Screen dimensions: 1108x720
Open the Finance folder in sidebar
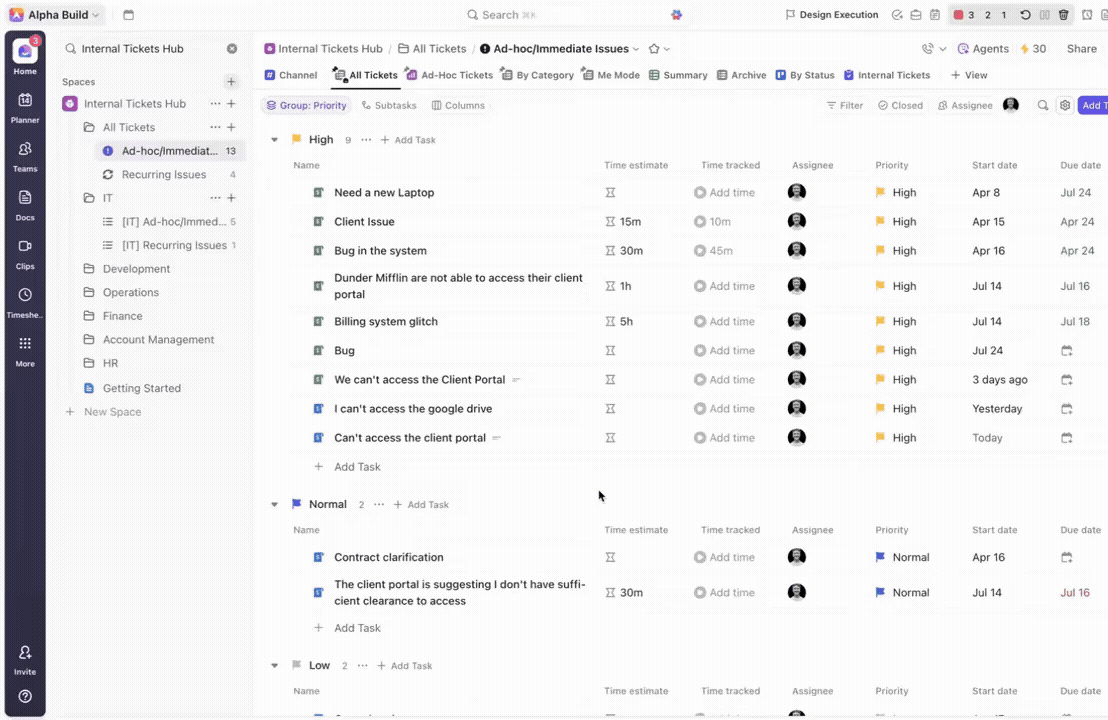click(x=122, y=316)
